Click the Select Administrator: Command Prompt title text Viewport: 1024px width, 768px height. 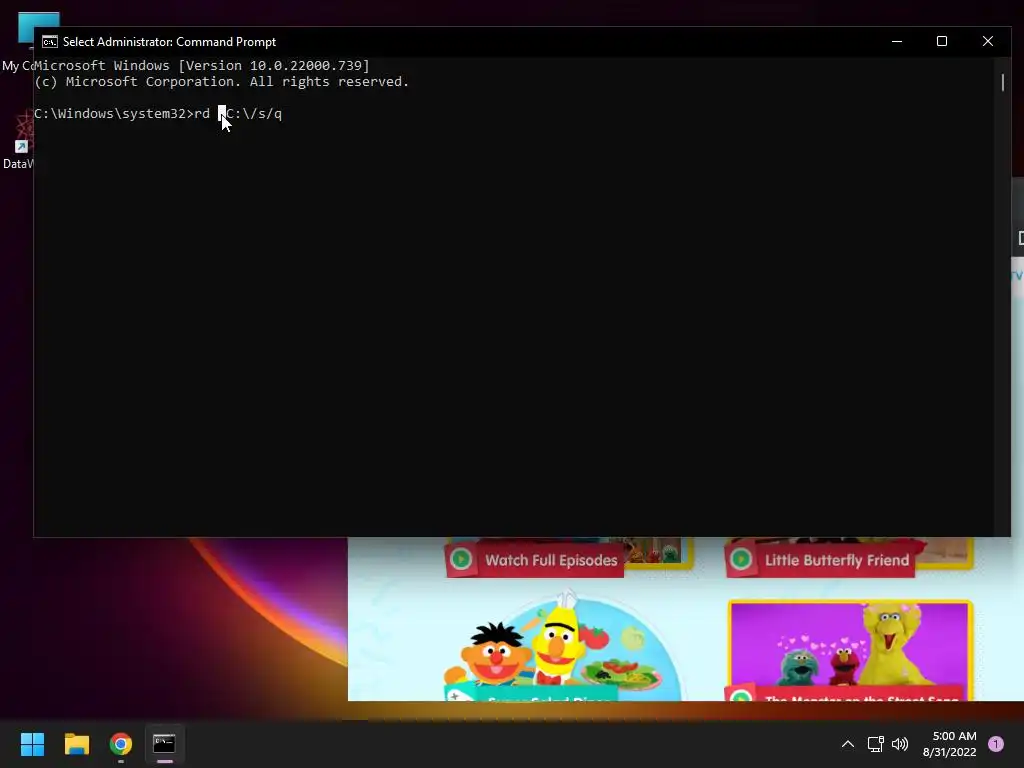pos(169,42)
